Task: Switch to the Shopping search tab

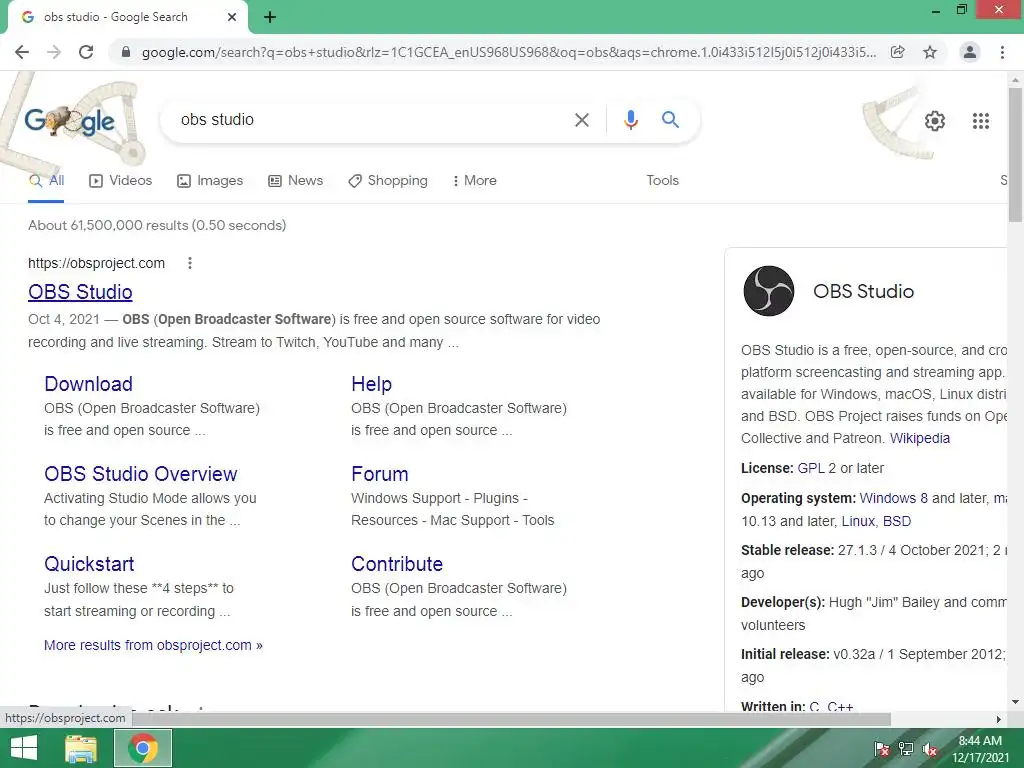Action: pyautogui.click(x=388, y=181)
